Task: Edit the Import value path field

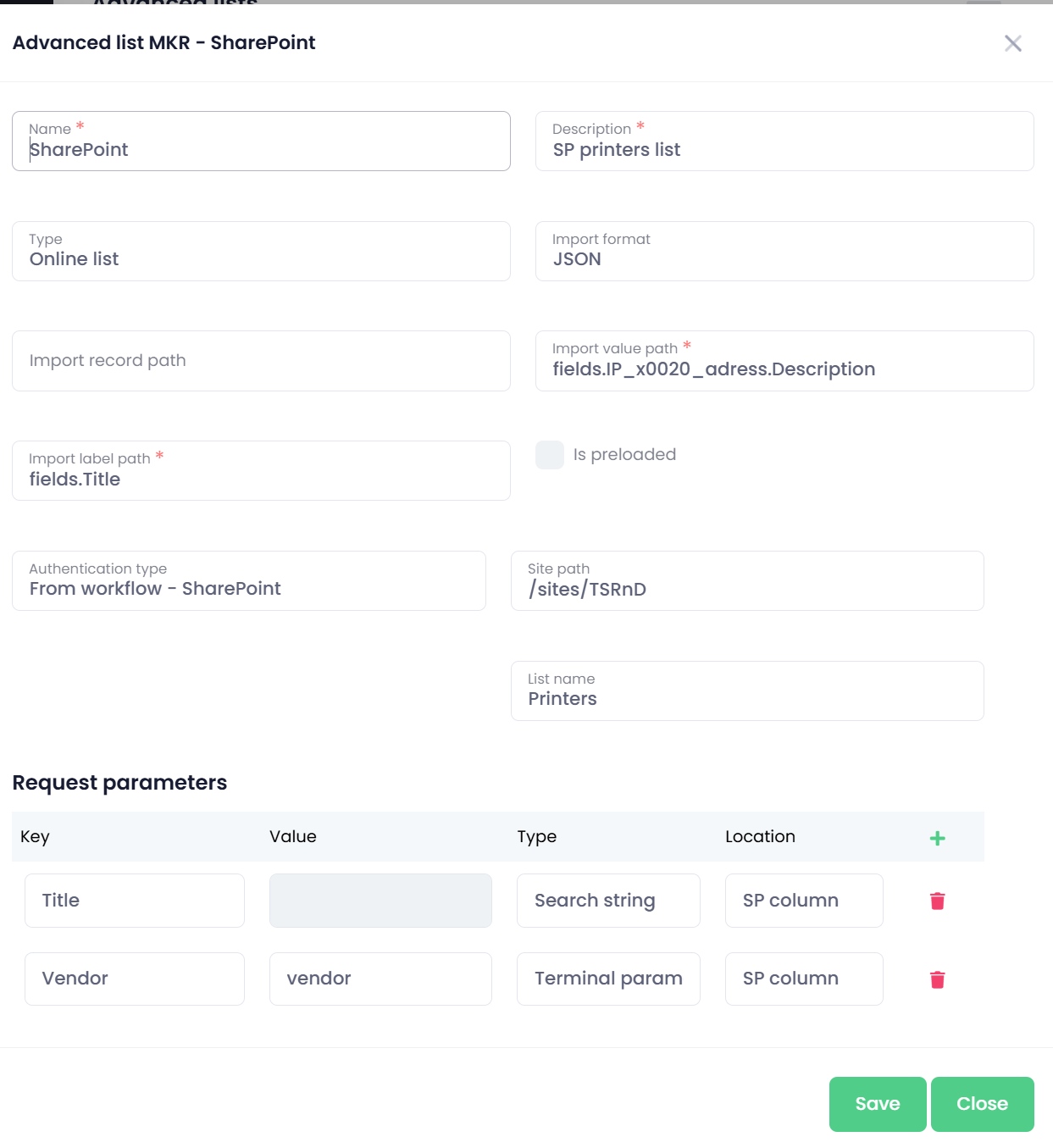Action: pyautogui.click(x=784, y=369)
